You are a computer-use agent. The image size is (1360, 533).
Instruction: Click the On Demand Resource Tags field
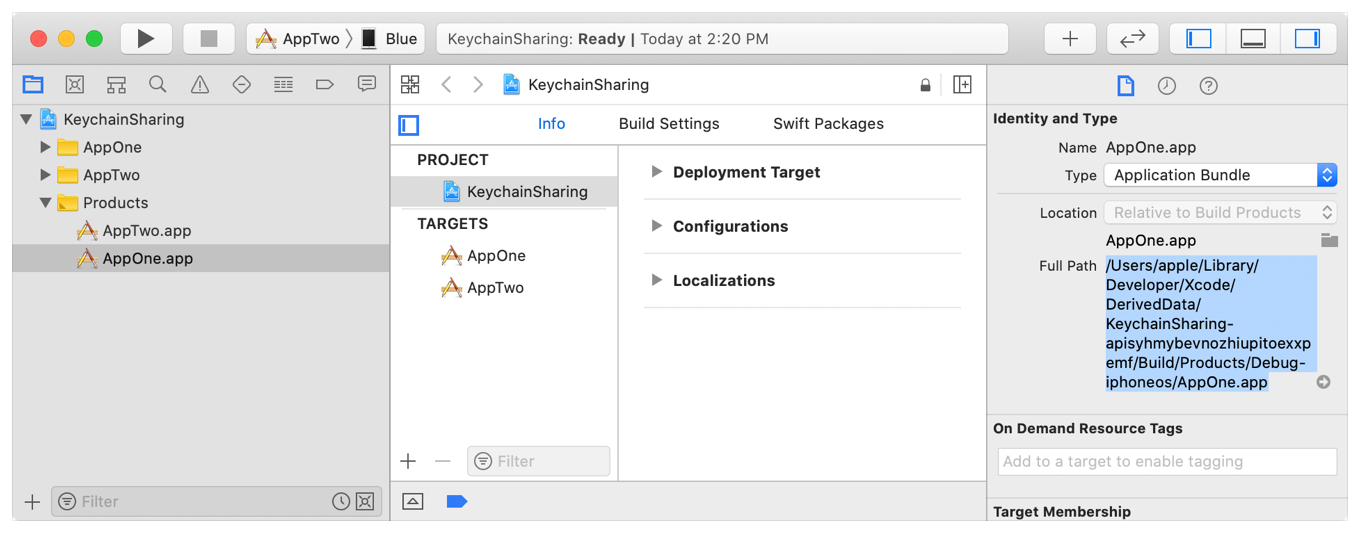click(x=1167, y=461)
